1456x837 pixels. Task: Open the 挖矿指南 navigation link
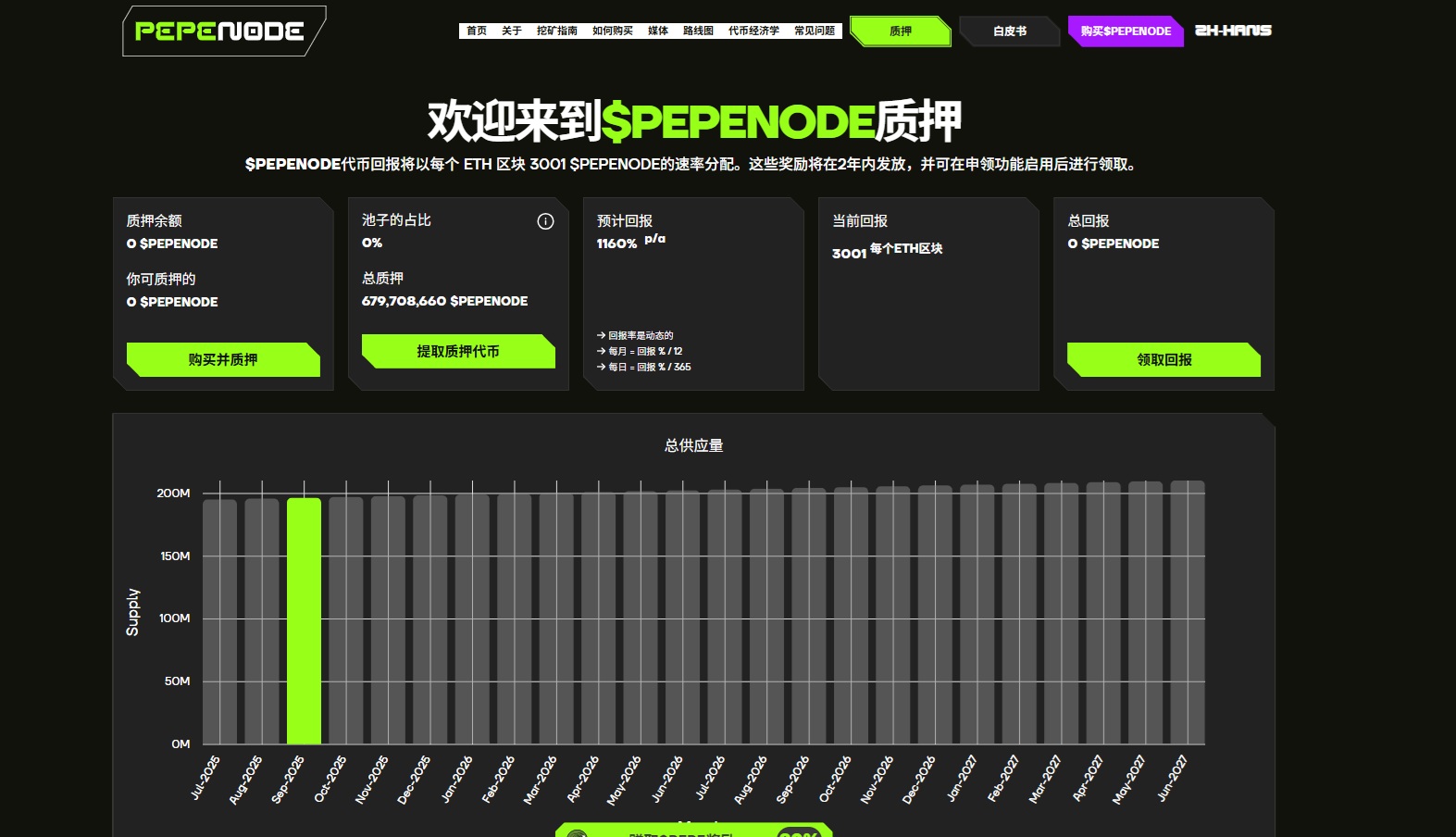[557, 31]
